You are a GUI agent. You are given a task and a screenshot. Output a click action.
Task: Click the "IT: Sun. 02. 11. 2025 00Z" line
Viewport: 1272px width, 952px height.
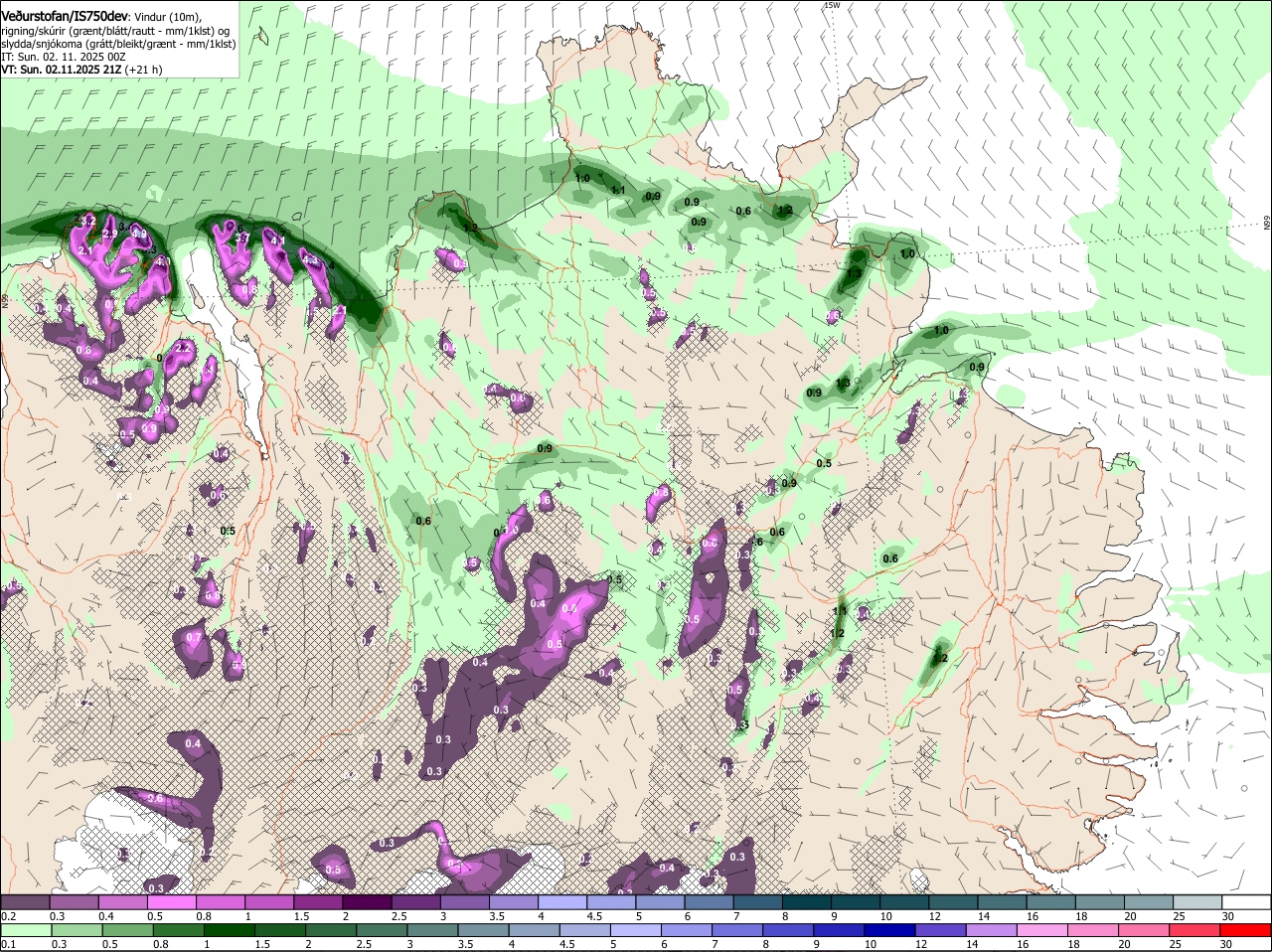click(64, 57)
